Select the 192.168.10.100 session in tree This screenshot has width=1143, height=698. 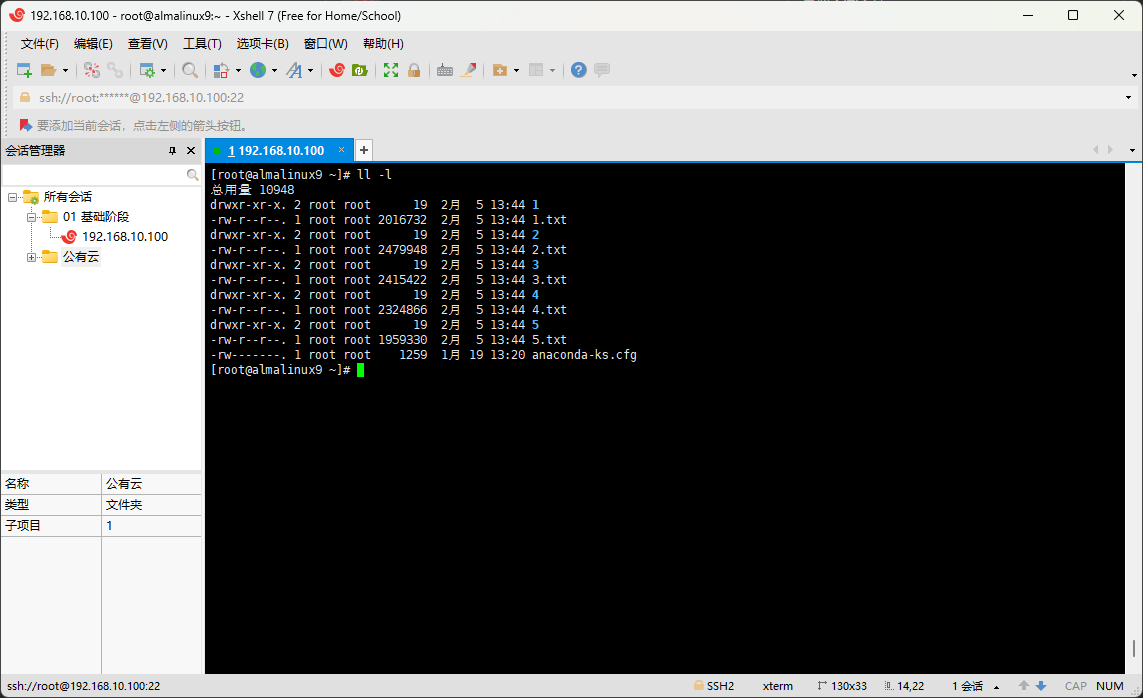click(124, 237)
